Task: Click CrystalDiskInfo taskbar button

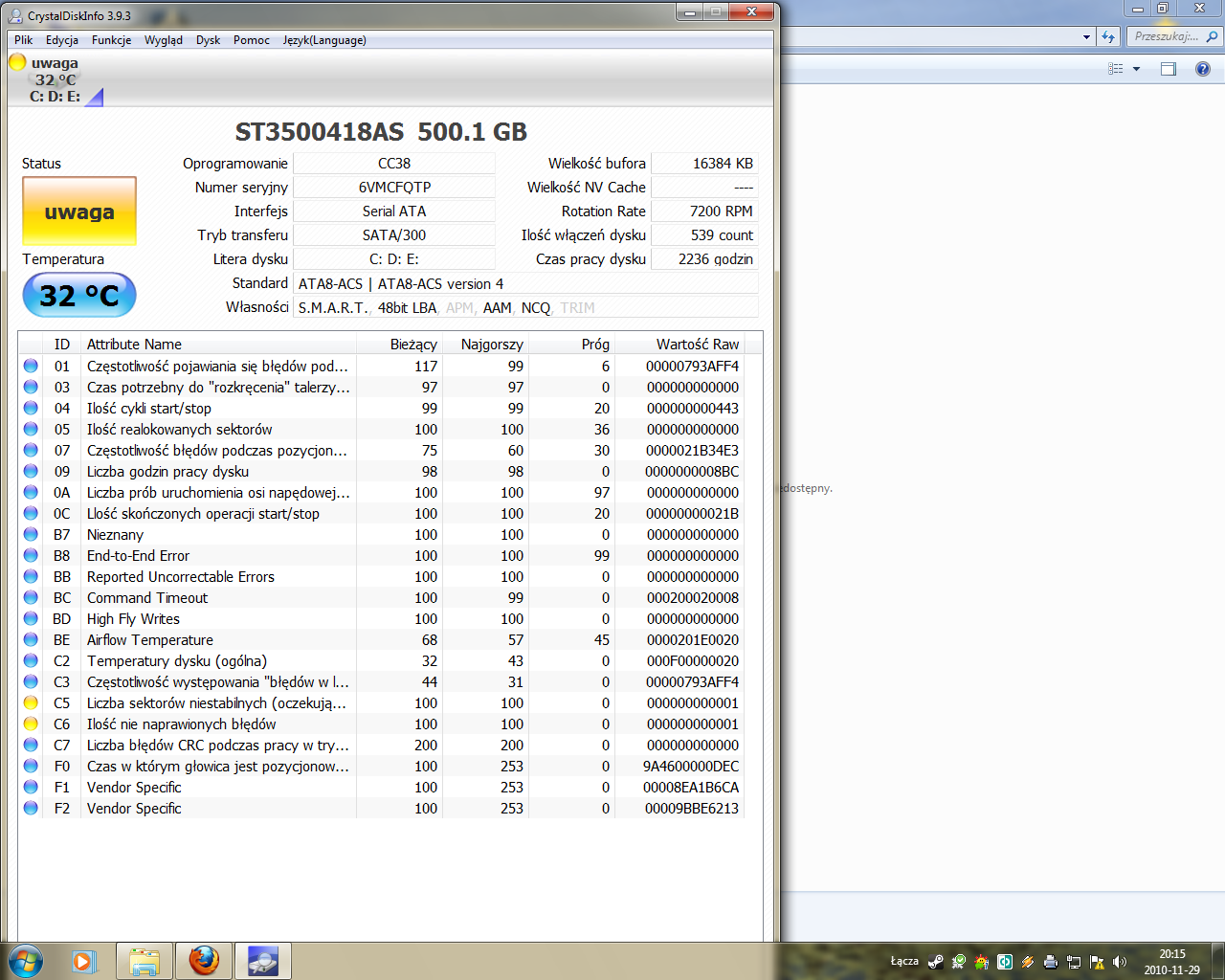Action: click(x=263, y=961)
